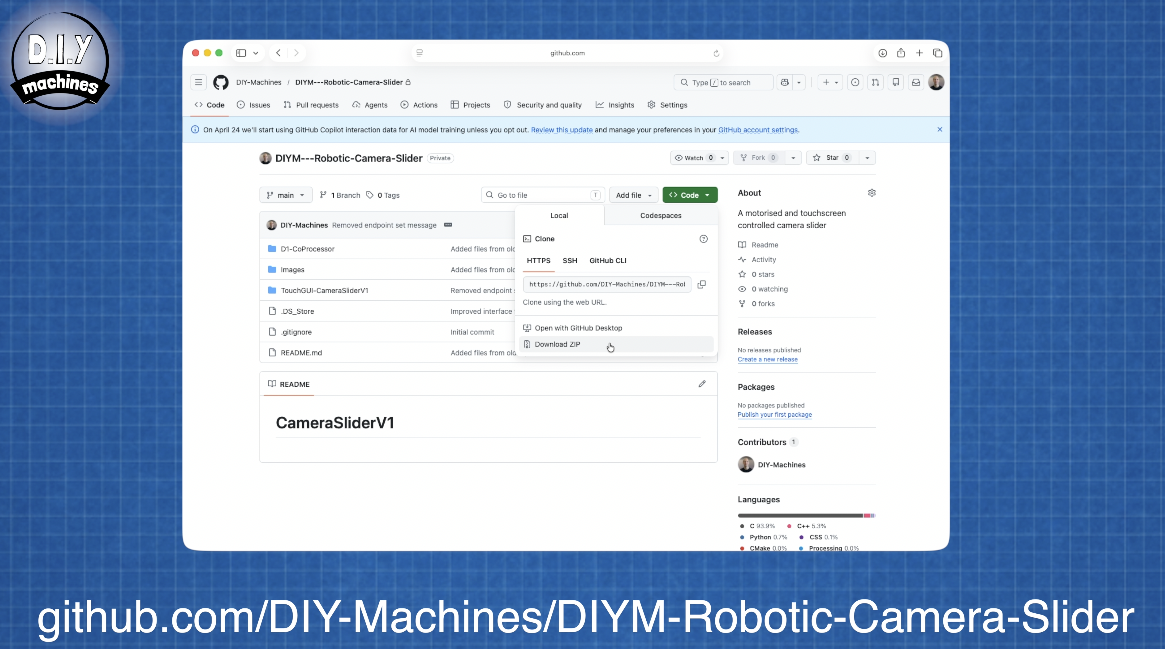1165x649 pixels.
Task: Click the Clone help question mark icon
Action: click(x=704, y=239)
